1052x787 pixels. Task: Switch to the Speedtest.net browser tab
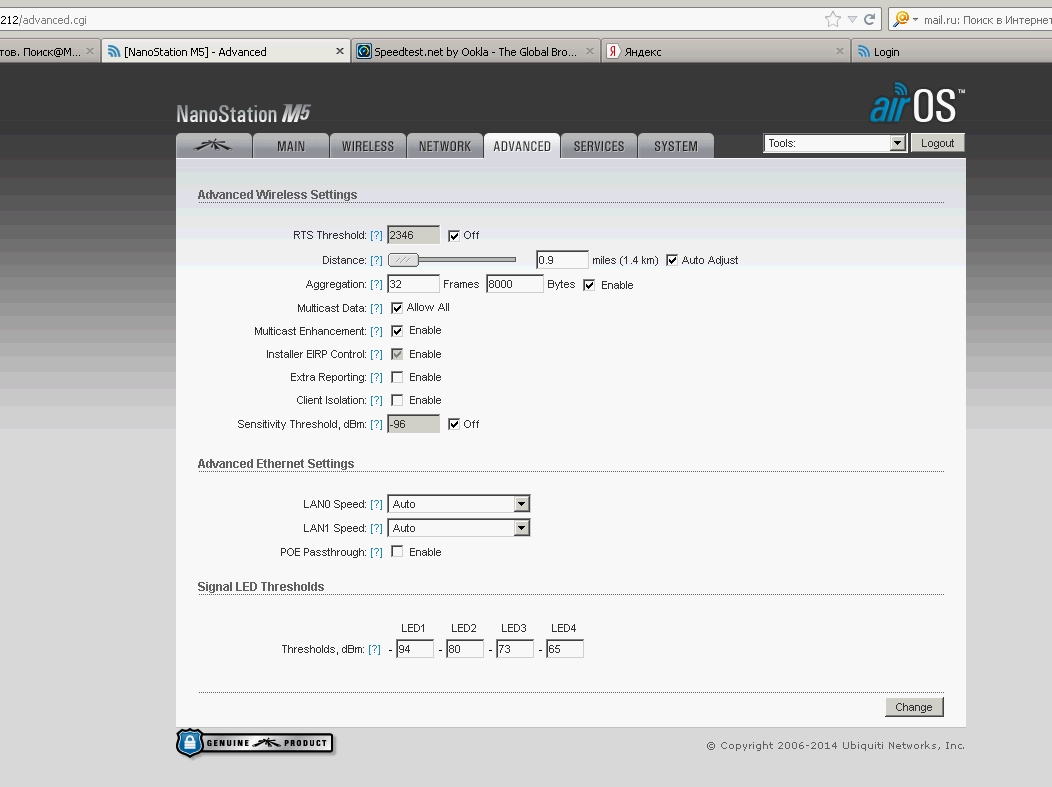coord(475,52)
